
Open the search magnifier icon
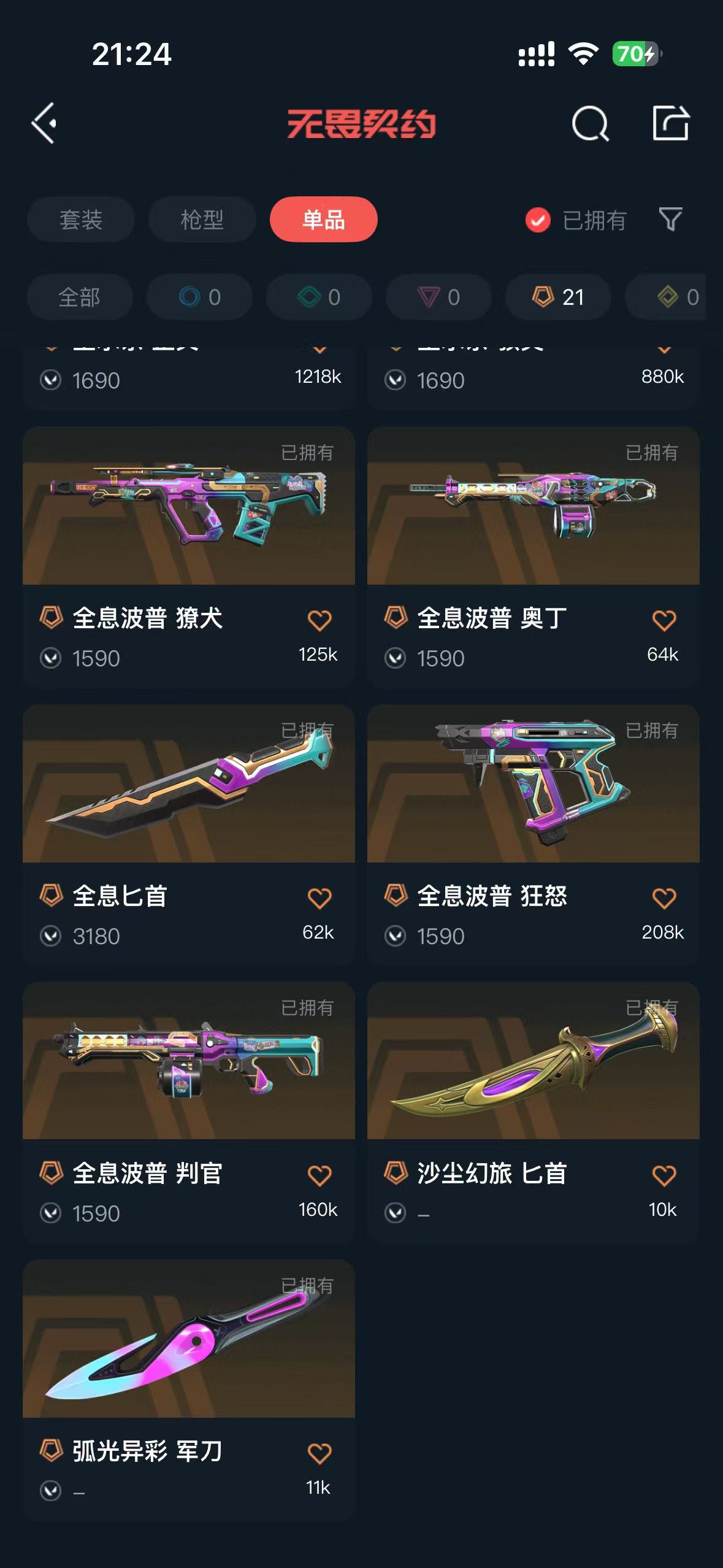tap(590, 123)
